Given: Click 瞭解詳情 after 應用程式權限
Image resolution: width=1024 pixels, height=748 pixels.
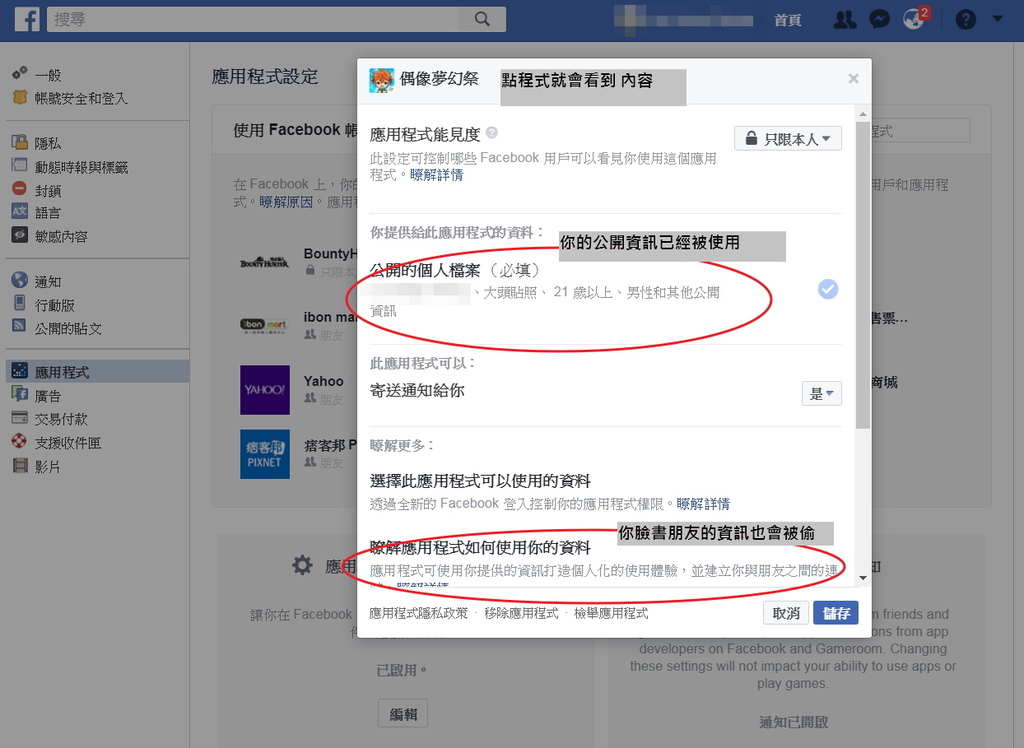Looking at the screenshot, I should pyautogui.click(x=703, y=504).
